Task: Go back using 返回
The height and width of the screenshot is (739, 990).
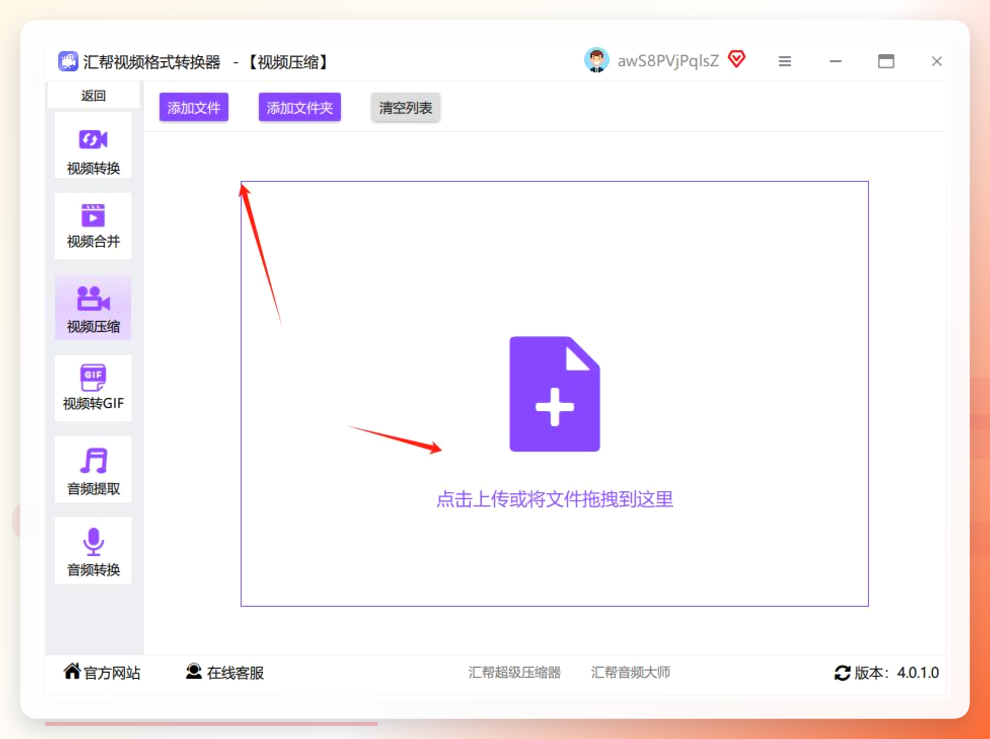Action: [93, 95]
